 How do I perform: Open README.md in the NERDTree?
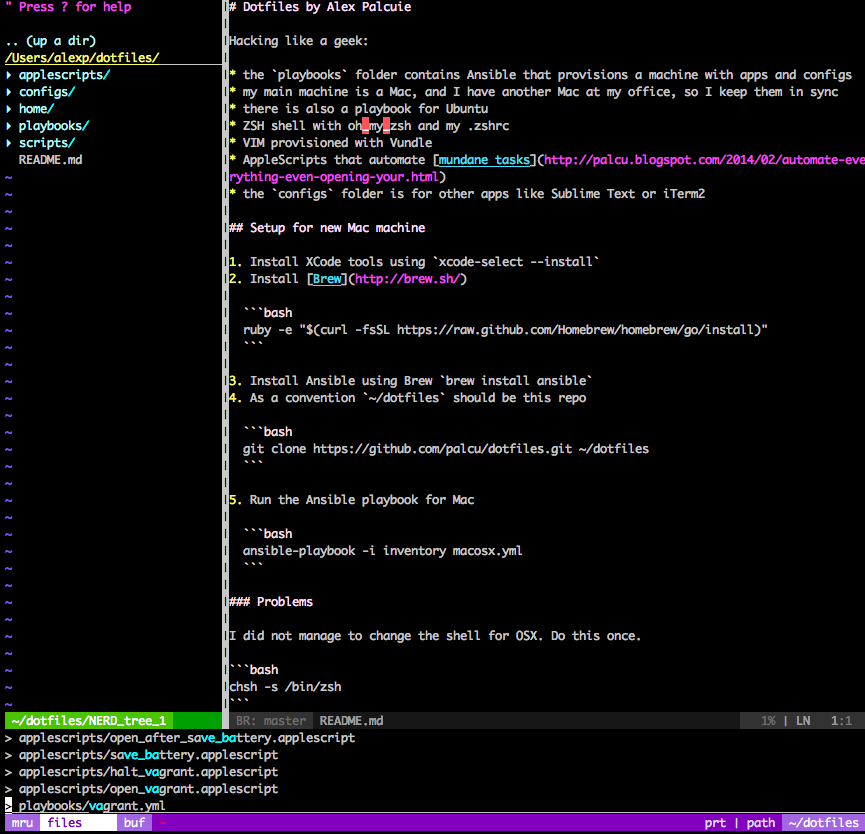50,160
